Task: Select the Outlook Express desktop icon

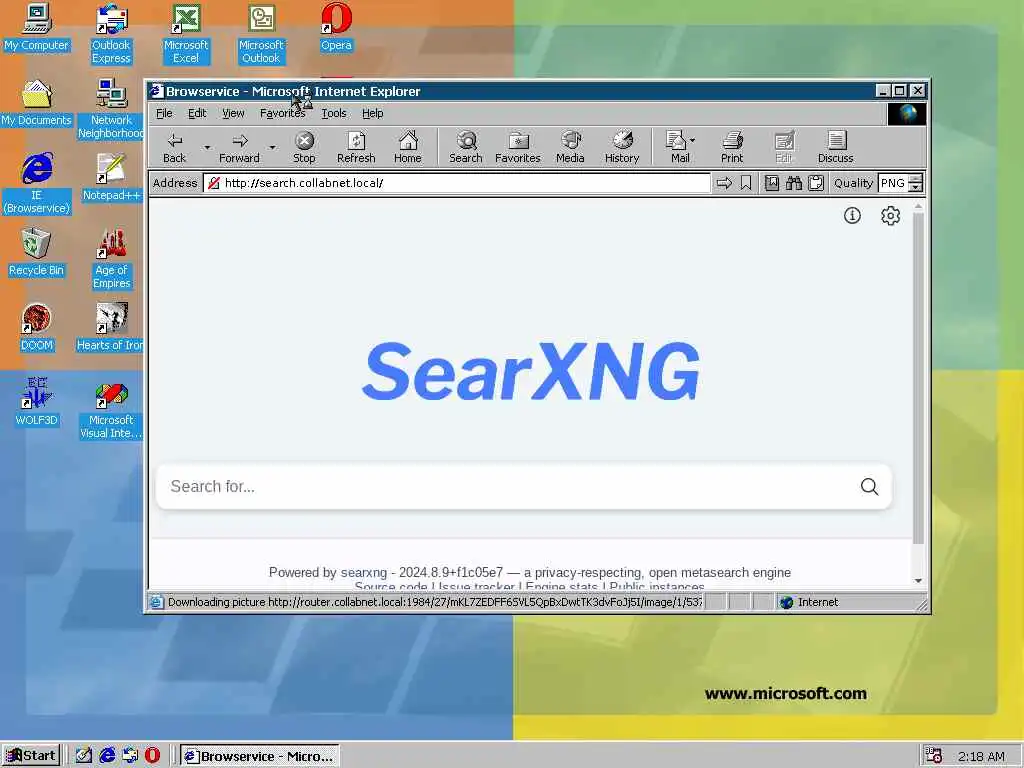Action: point(111,34)
